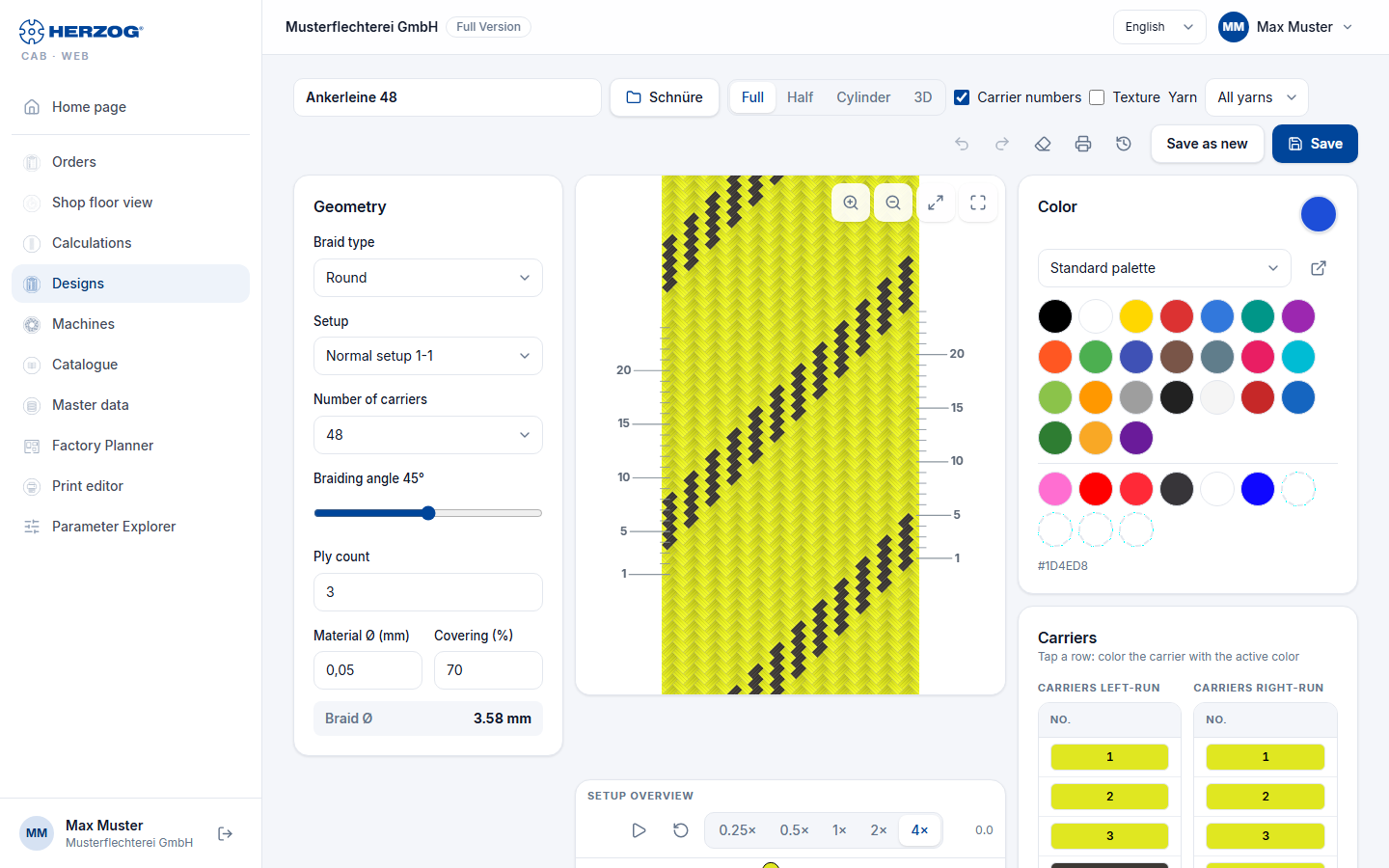The image size is (1389, 868).
Task: Open the Orders menu item
Action: pos(130,162)
